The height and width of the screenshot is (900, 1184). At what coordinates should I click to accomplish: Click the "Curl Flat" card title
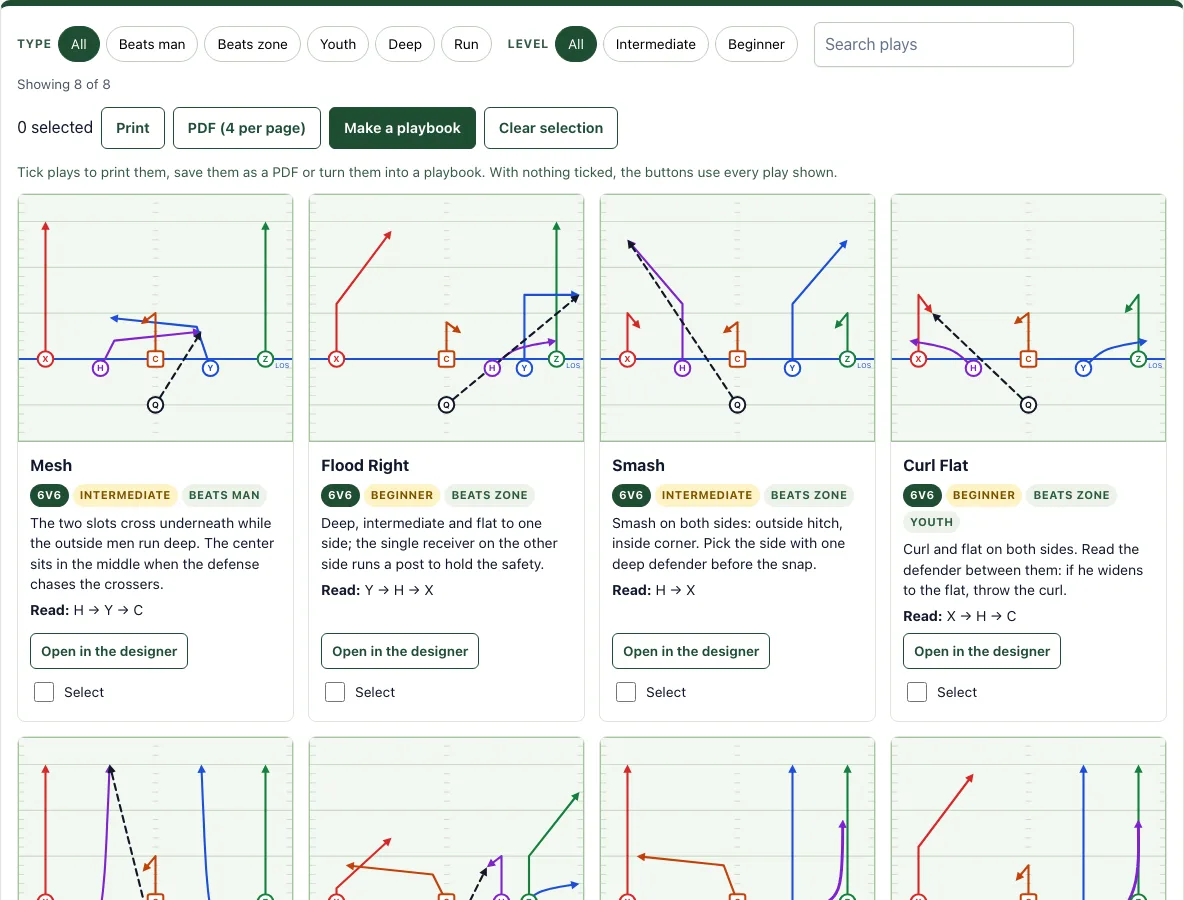pos(936,466)
